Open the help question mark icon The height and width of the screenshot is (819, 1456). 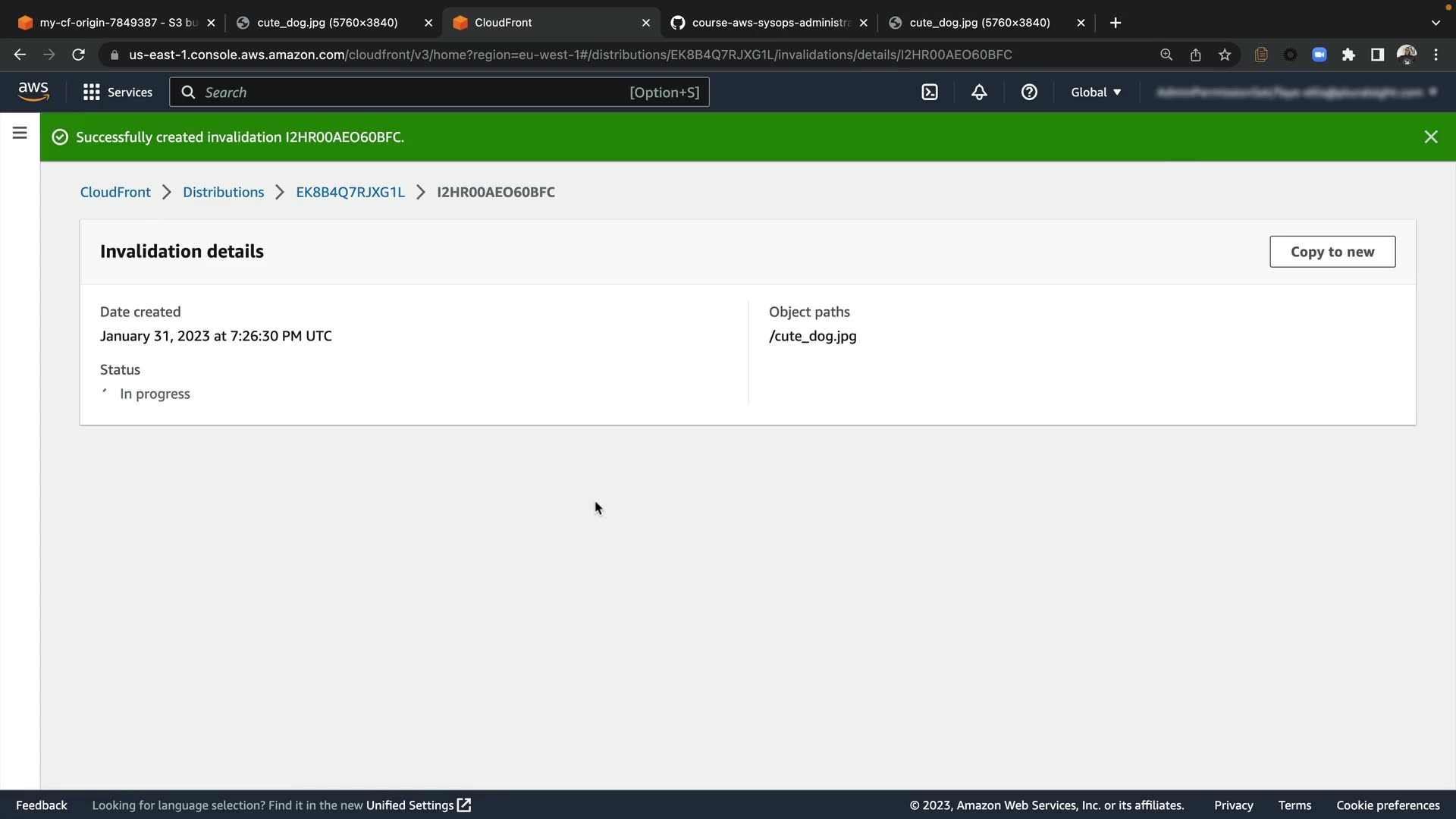[x=1029, y=93]
